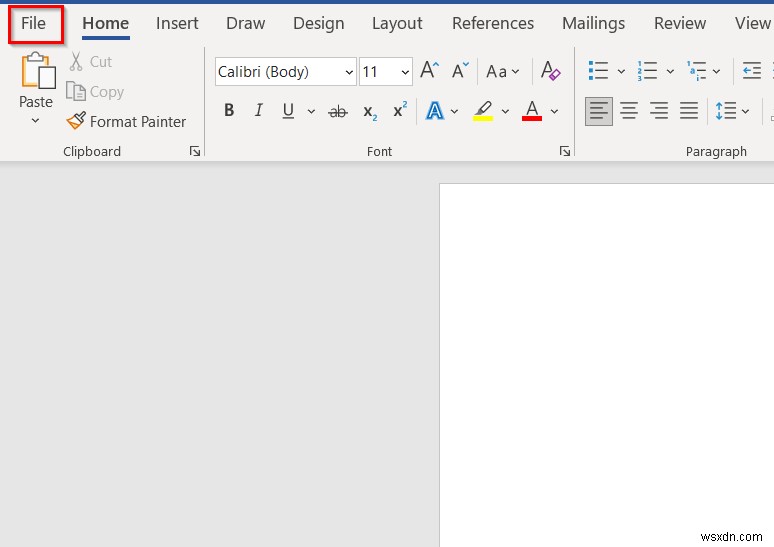Expand the font size dropdown arrow
774x547 pixels.
tap(405, 72)
